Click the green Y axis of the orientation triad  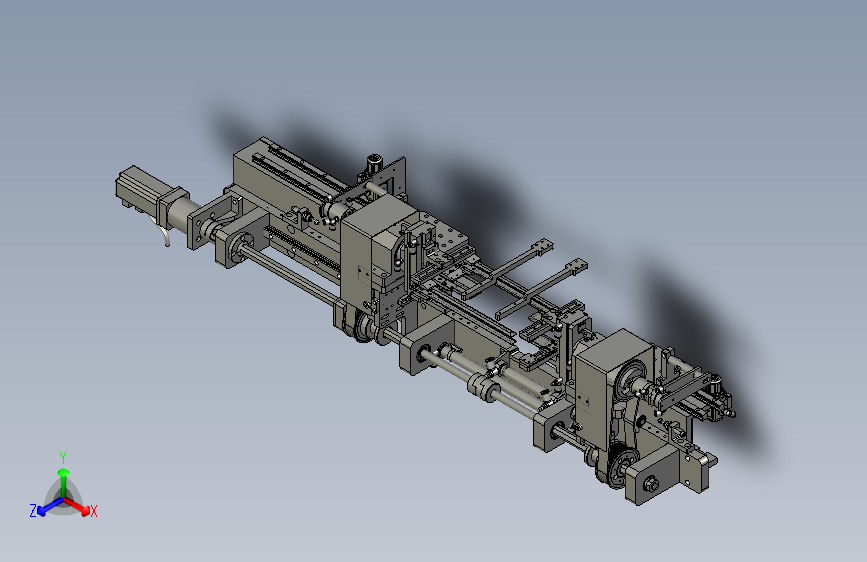pos(64,483)
